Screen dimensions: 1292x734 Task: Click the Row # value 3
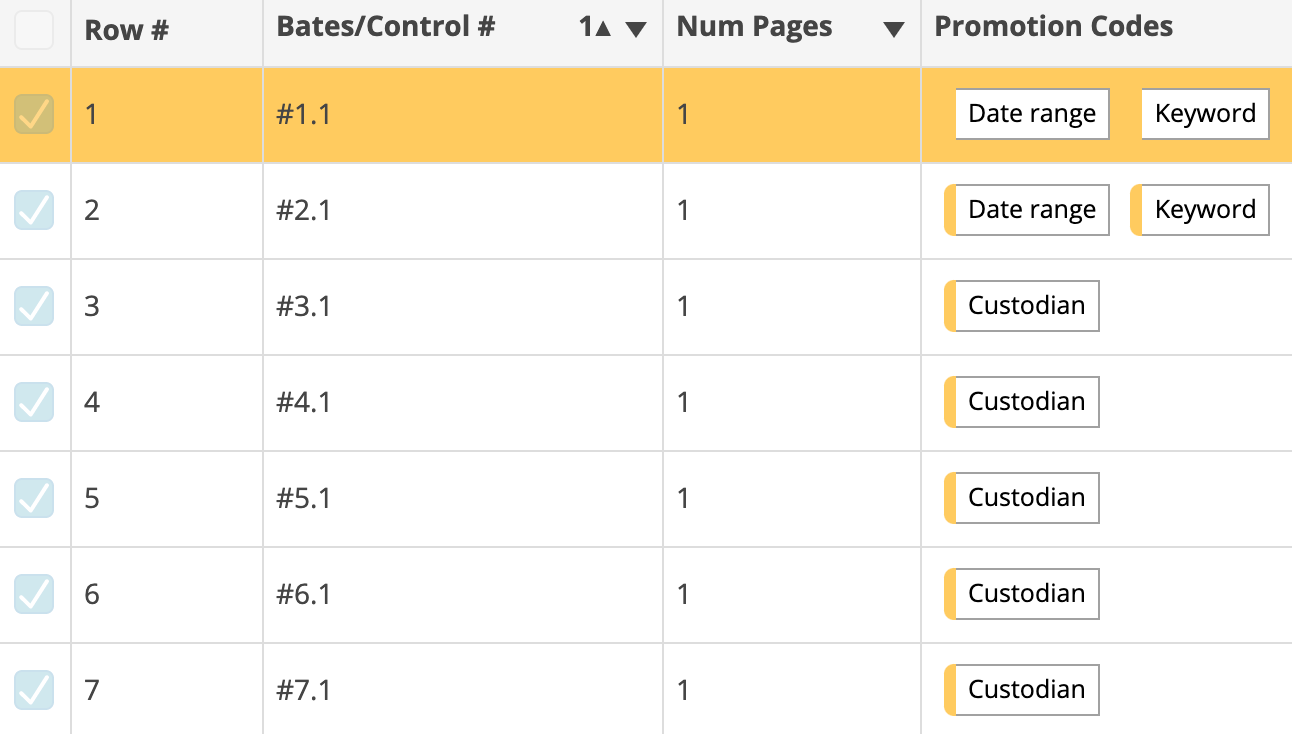pyautogui.click(x=92, y=306)
